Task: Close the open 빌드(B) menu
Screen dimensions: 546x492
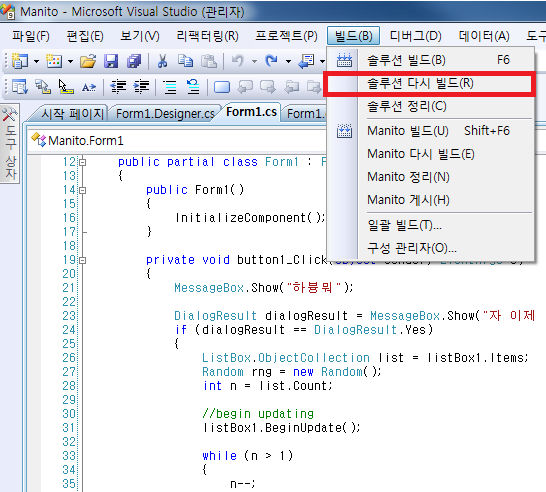Action: (x=353, y=36)
